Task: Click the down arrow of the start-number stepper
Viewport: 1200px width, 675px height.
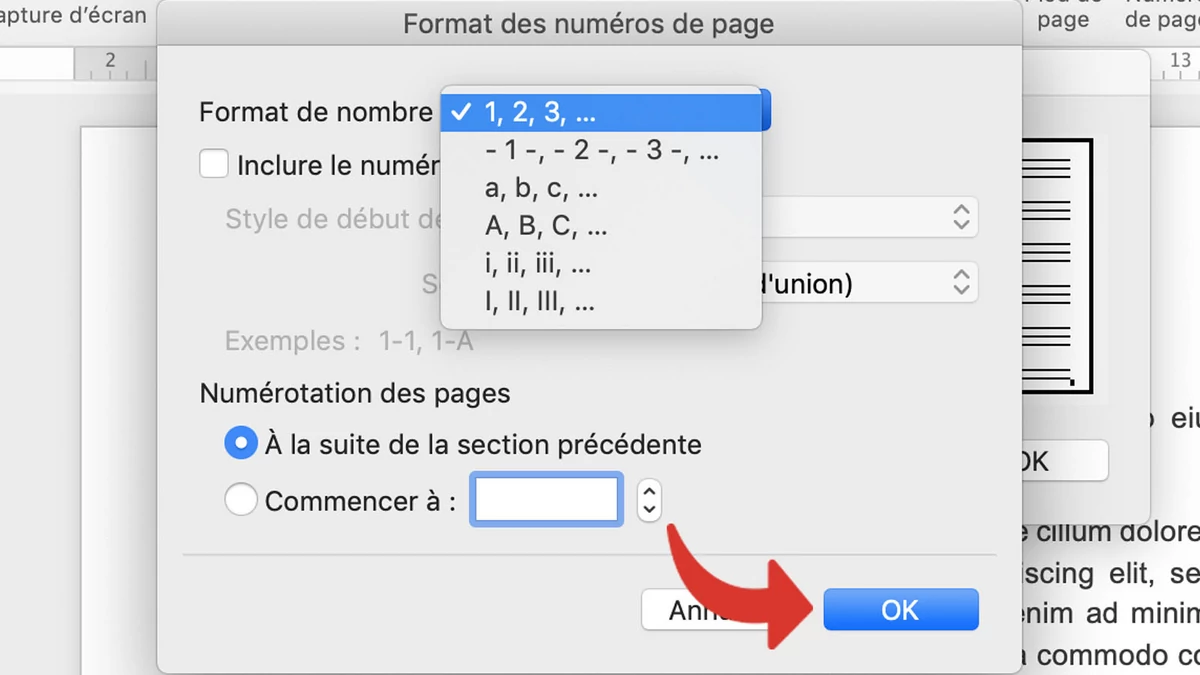Action: [x=650, y=509]
